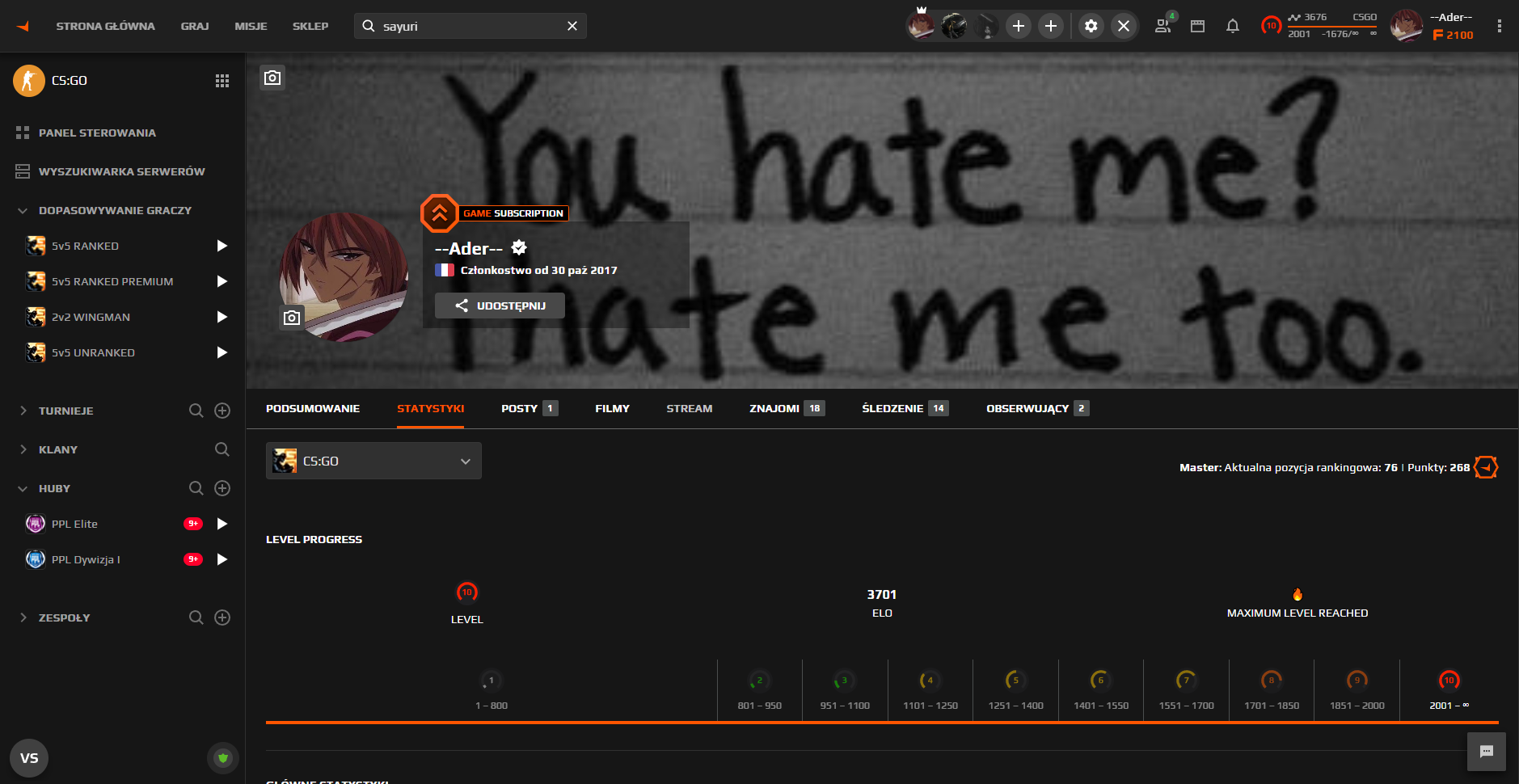The height and width of the screenshot is (784, 1519).
Task: Open the top-bar --Ader-- account avatar
Action: coord(1407,26)
